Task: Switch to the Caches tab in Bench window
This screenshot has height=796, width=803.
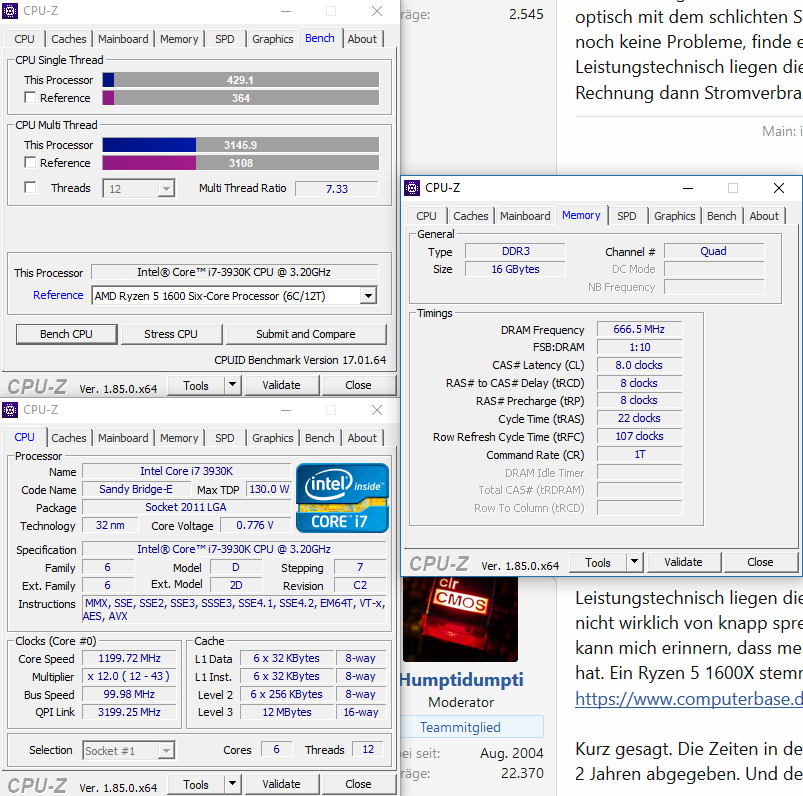Action: [x=69, y=39]
